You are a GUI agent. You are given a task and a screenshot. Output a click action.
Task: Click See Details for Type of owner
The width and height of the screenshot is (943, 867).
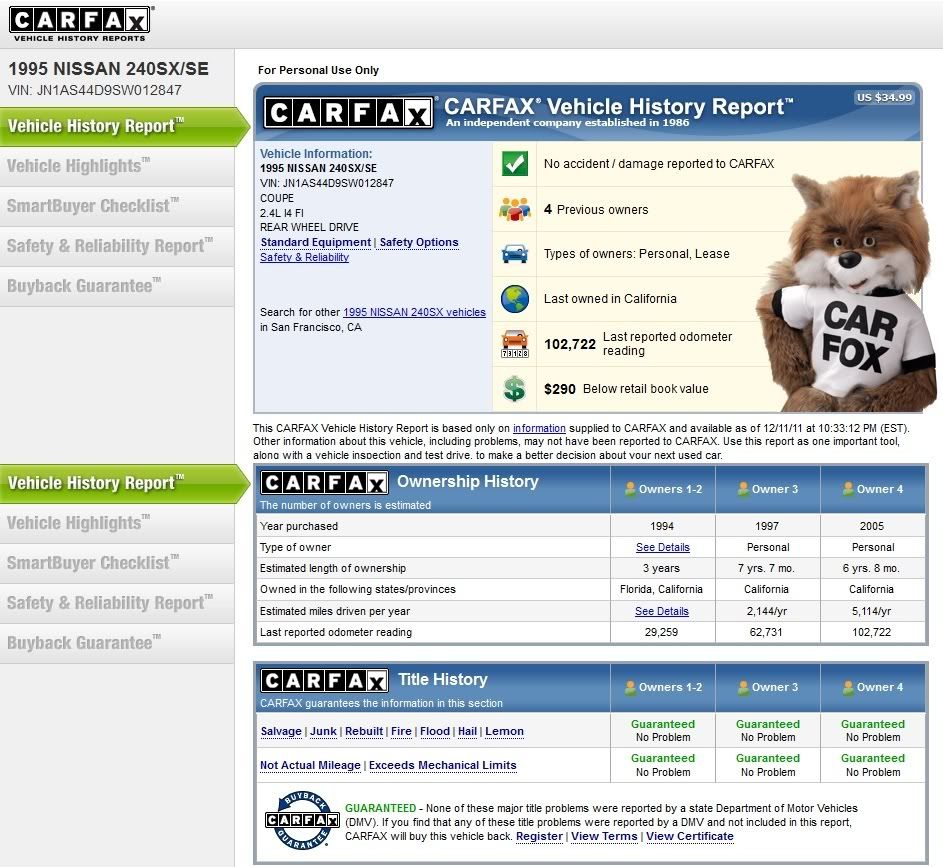coord(663,547)
